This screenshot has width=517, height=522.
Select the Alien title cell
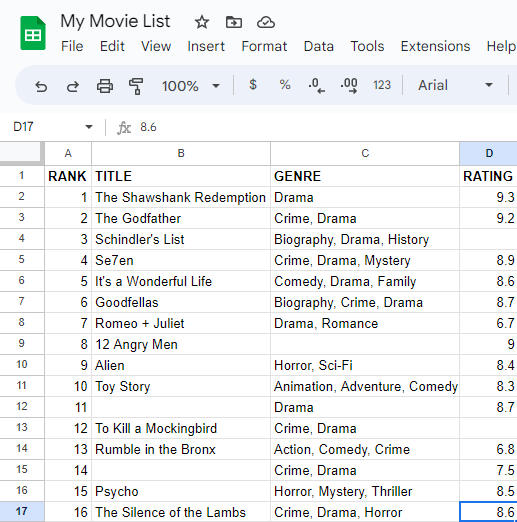[x=181, y=365]
